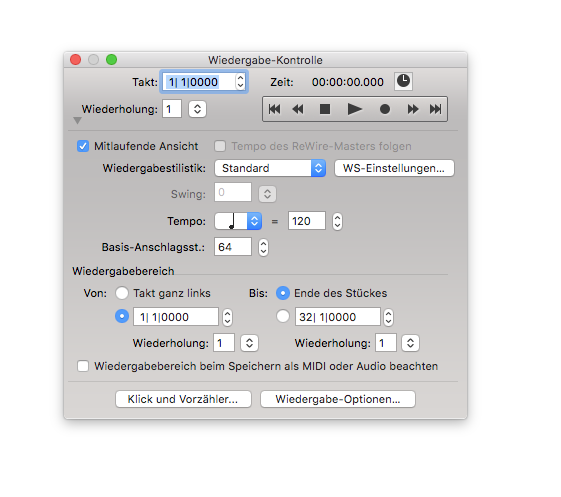Open the Wiedergabestilistik Standard dropdown

(270, 168)
